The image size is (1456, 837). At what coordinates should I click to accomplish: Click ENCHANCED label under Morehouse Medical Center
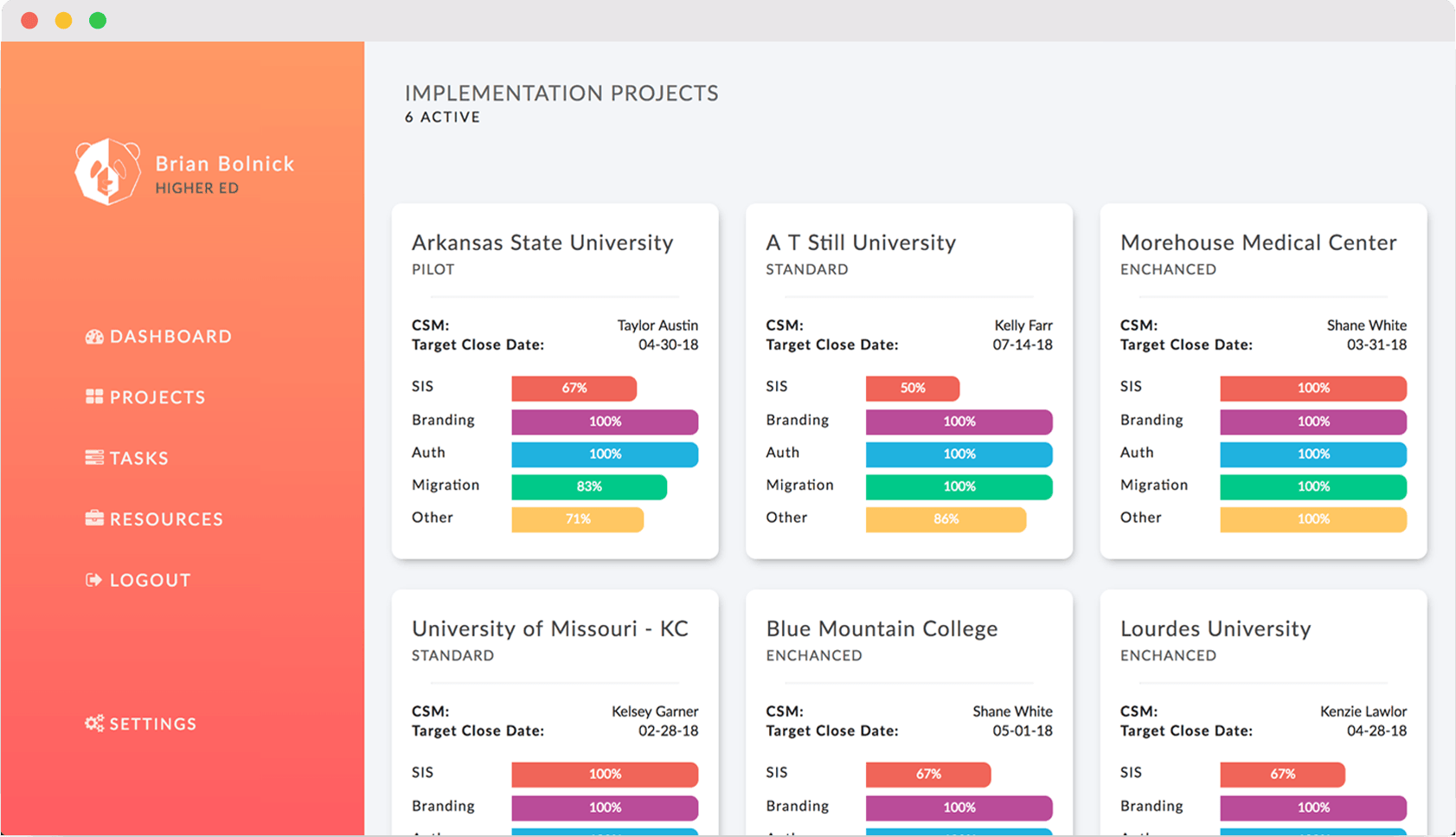click(1168, 269)
